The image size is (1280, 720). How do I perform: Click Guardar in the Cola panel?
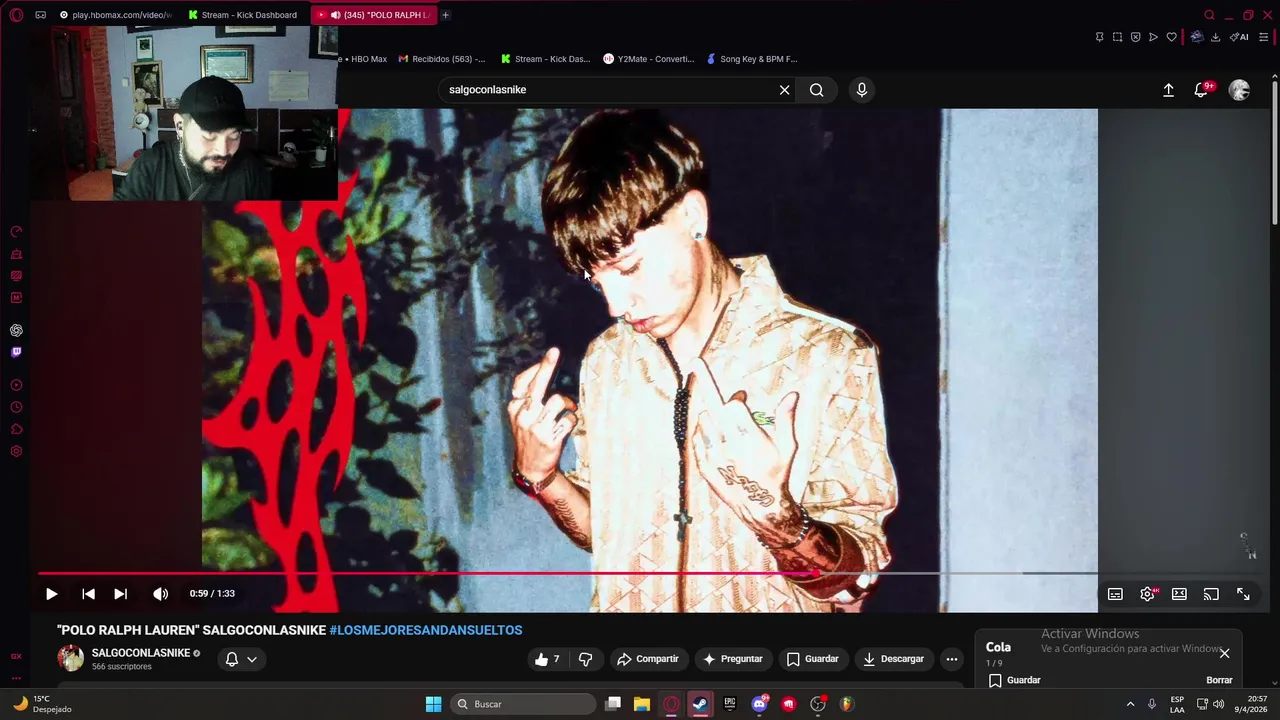point(1014,680)
